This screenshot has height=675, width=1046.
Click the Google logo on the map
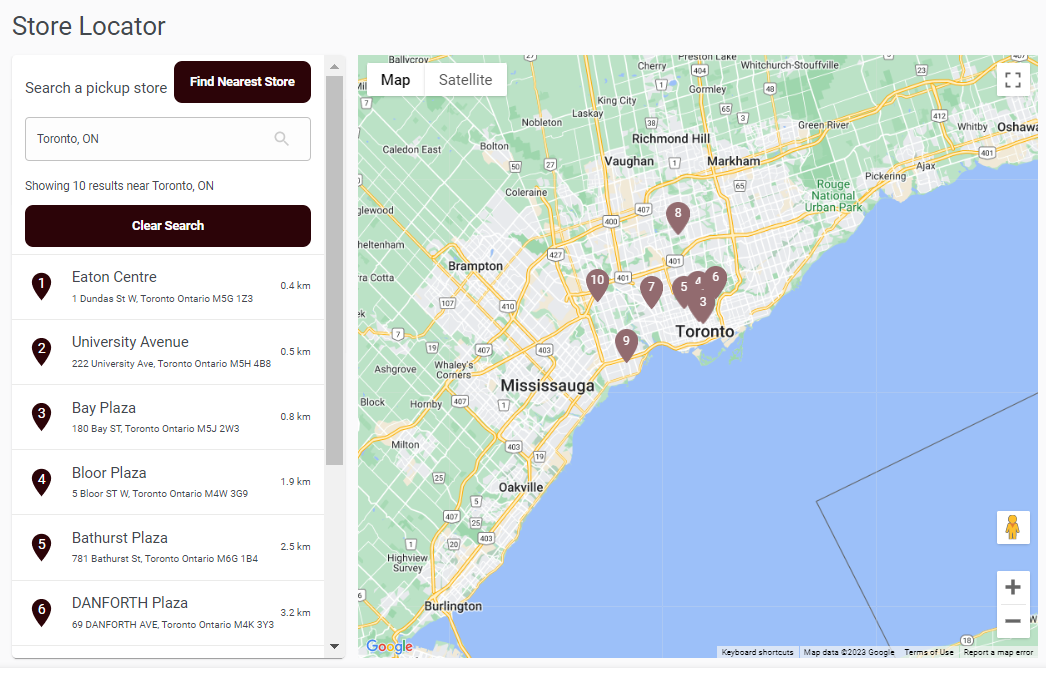[x=390, y=646]
